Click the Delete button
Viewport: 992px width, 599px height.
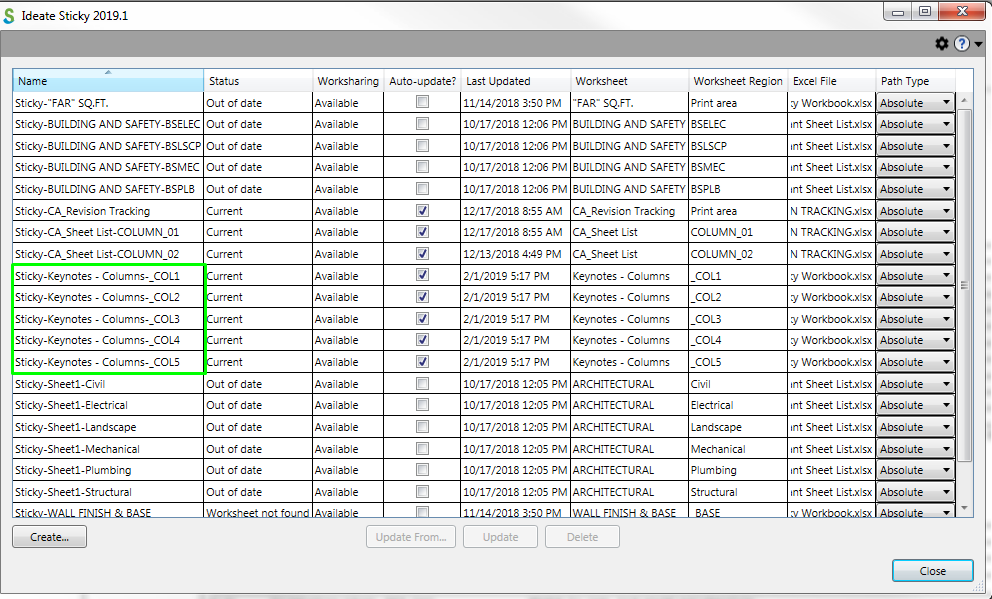(x=582, y=537)
